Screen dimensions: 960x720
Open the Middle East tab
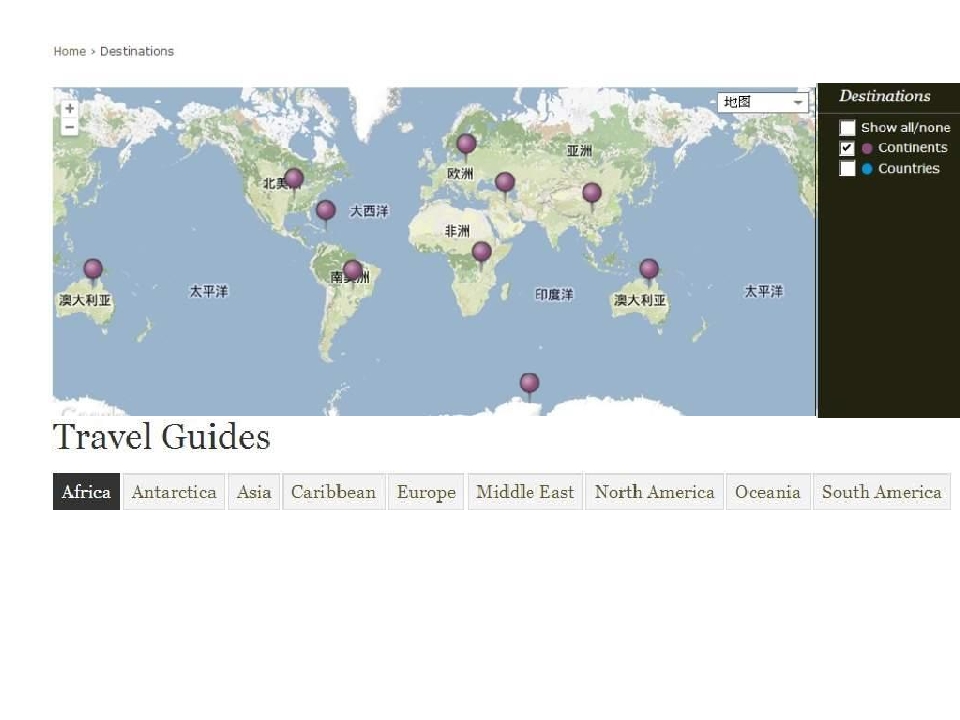click(525, 492)
